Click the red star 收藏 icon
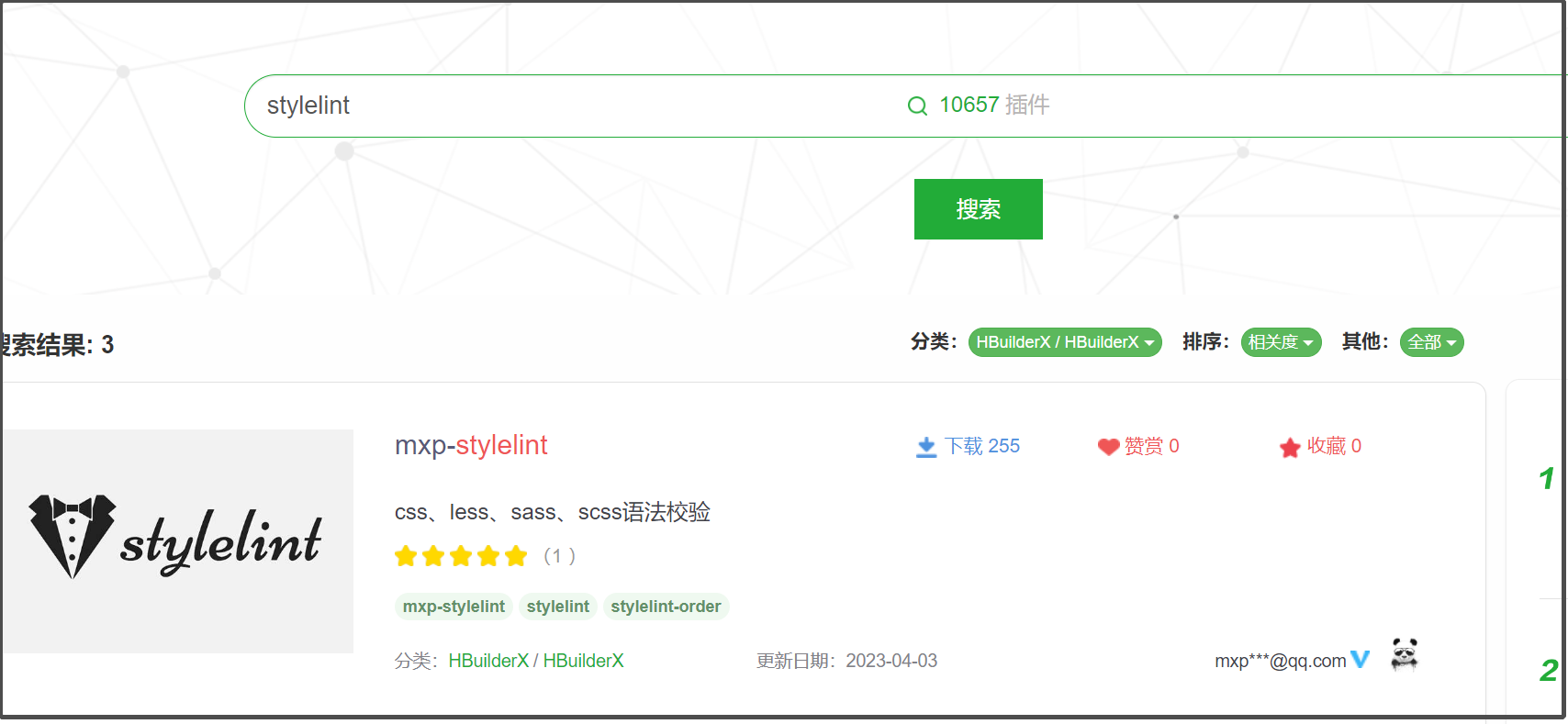The image size is (1568, 724). coord(1290,448)
